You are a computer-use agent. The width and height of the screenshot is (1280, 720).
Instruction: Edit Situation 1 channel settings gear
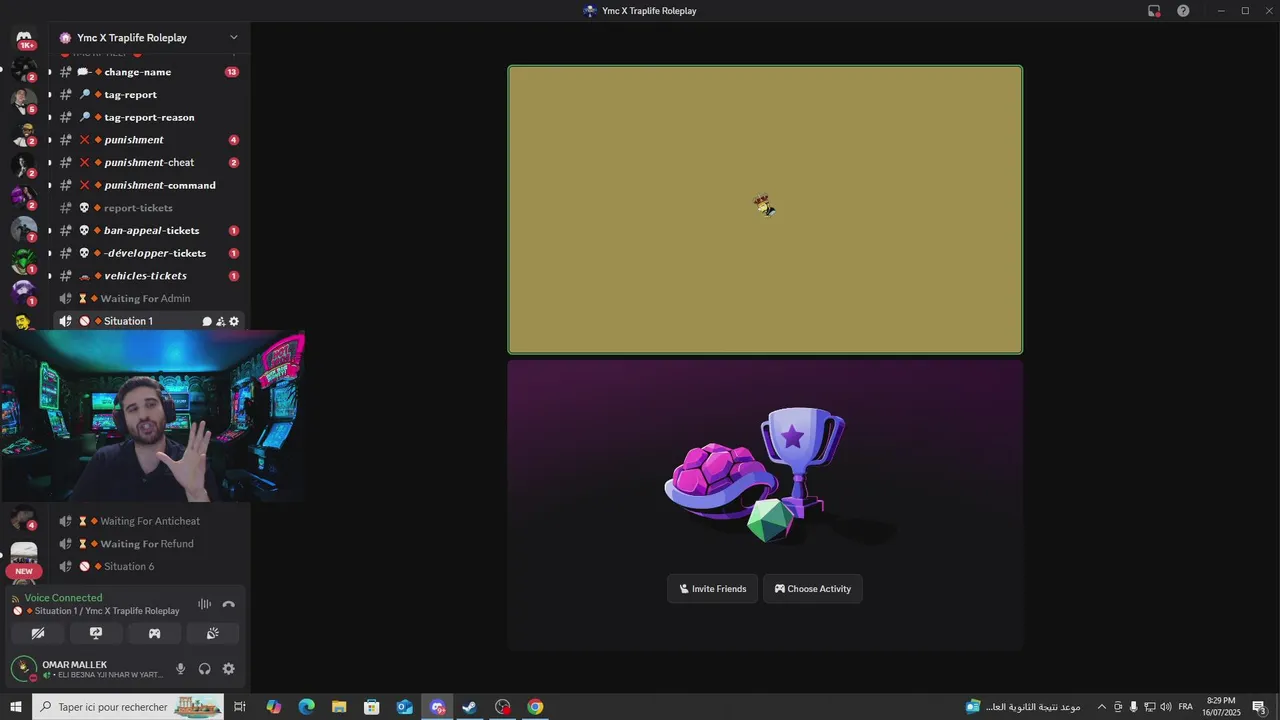(234, 321)
